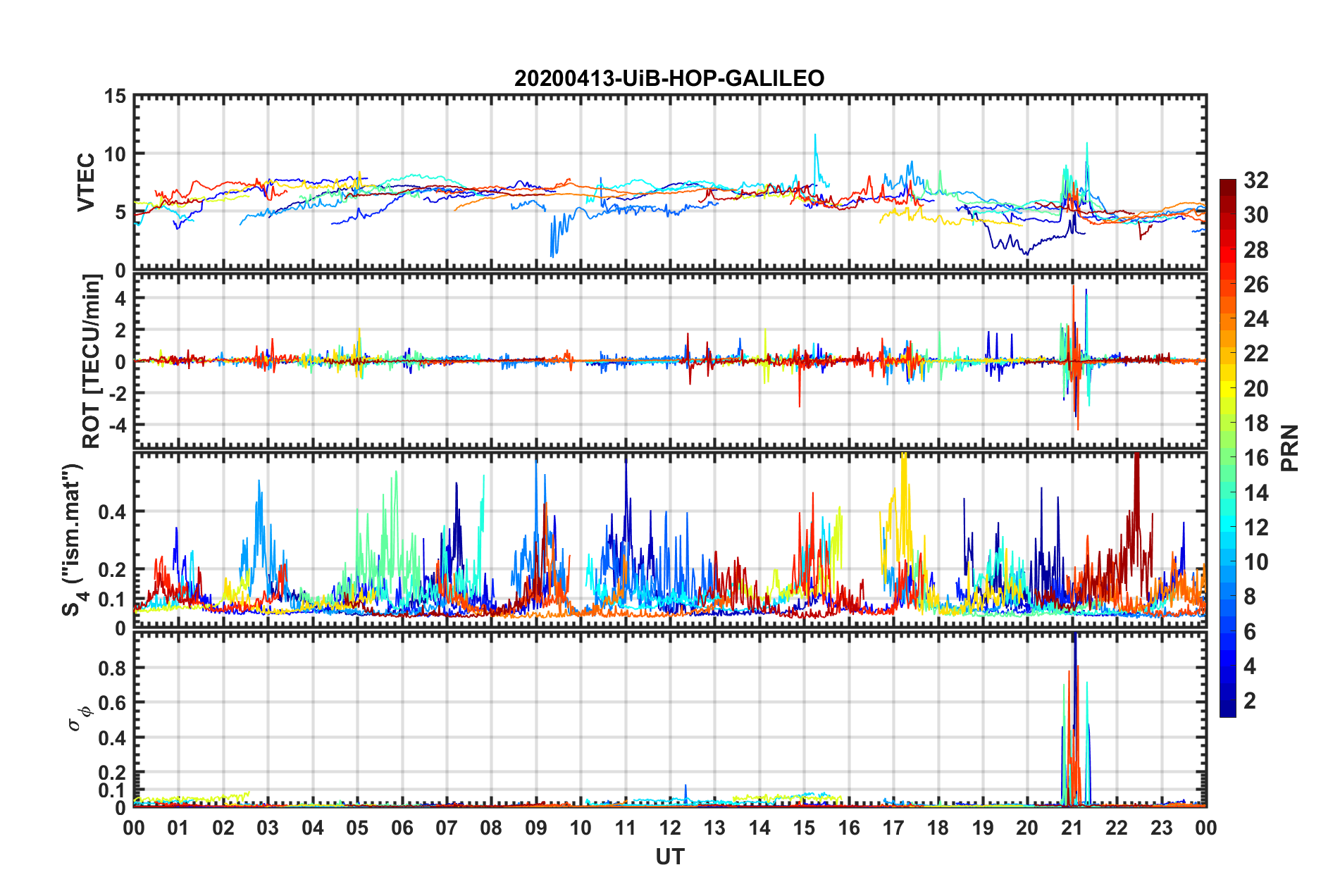Image resolution: width=1340 pixels, height=896 pixels.
Task: Click the S4 ("ism.mat") axis label
Action: coord(73,540)
